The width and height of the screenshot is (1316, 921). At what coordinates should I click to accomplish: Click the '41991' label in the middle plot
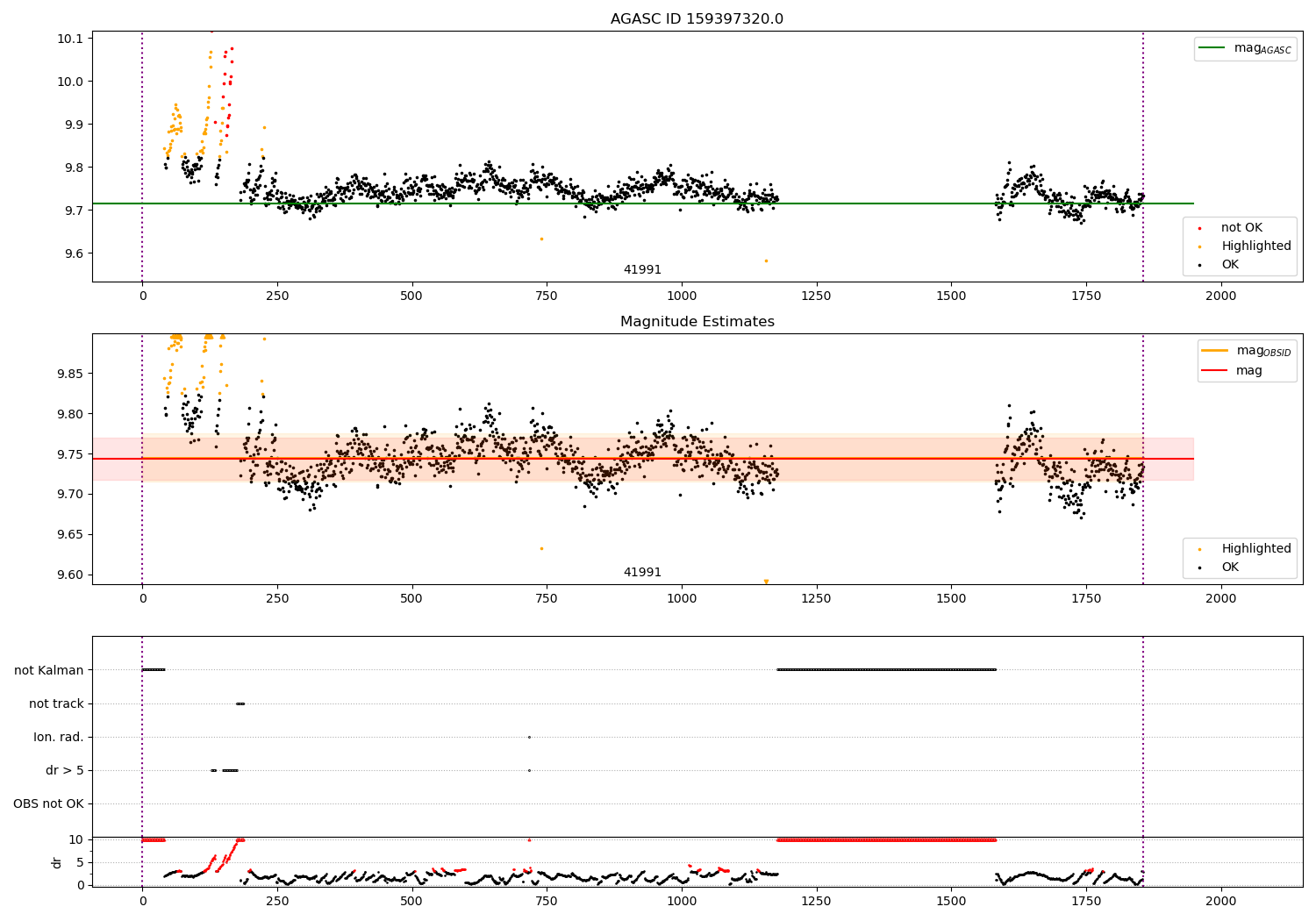tap(642, 573)
